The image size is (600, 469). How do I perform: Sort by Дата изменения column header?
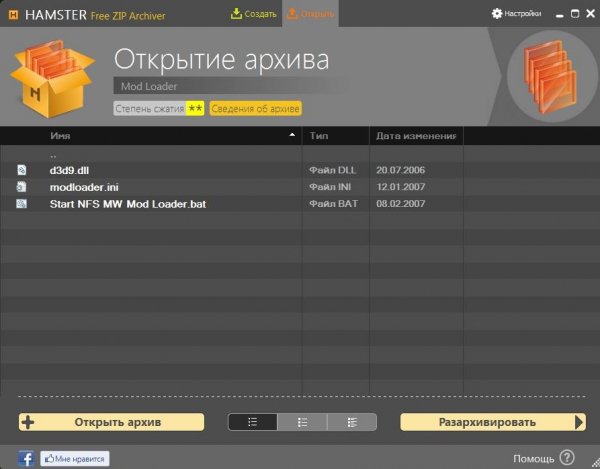(x=416, y=136)
